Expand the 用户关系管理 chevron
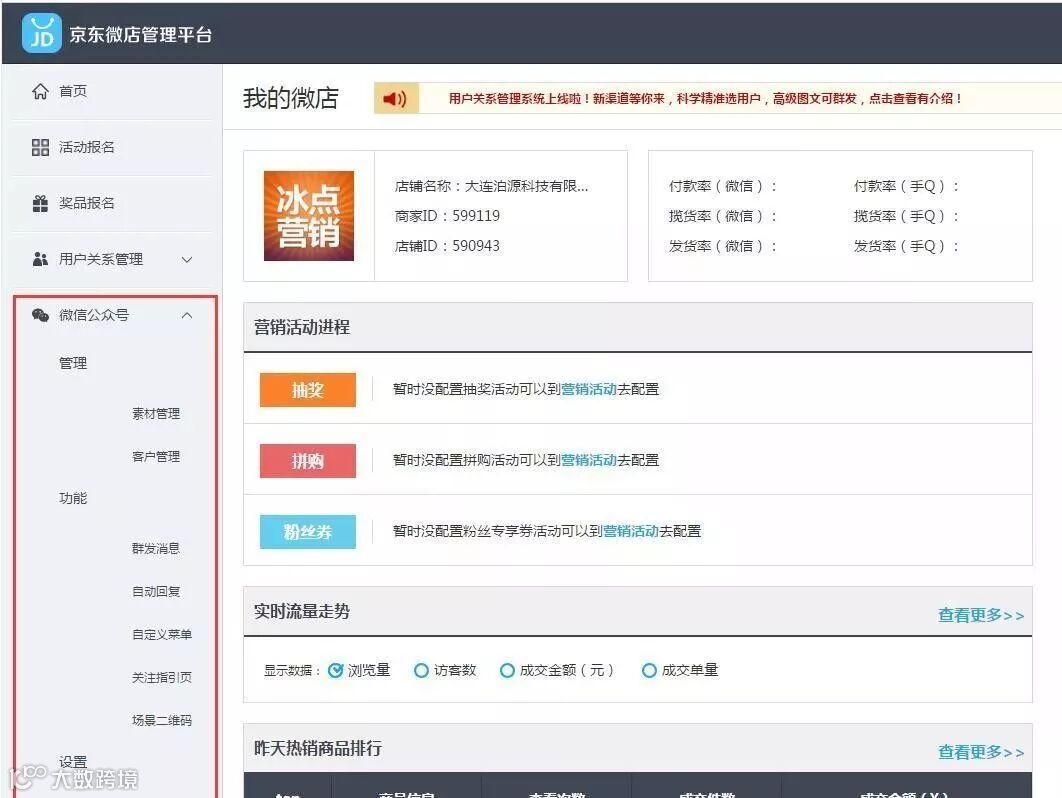Screen dimensions: 1062x798 [187, 259]
